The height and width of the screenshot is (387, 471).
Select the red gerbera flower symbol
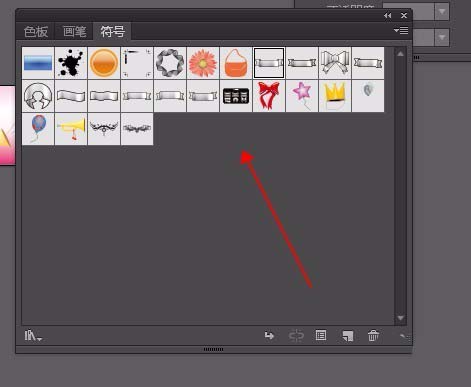[x=203, y=63]
